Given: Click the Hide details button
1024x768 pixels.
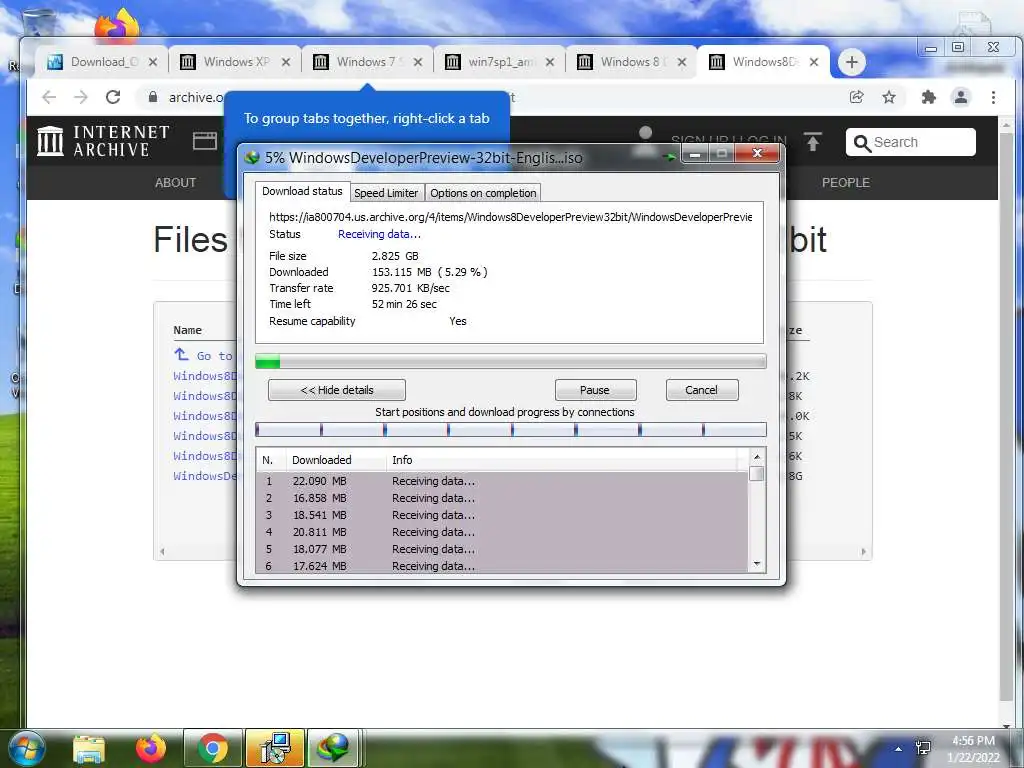Looking at the screenshot, I should 336,390.
